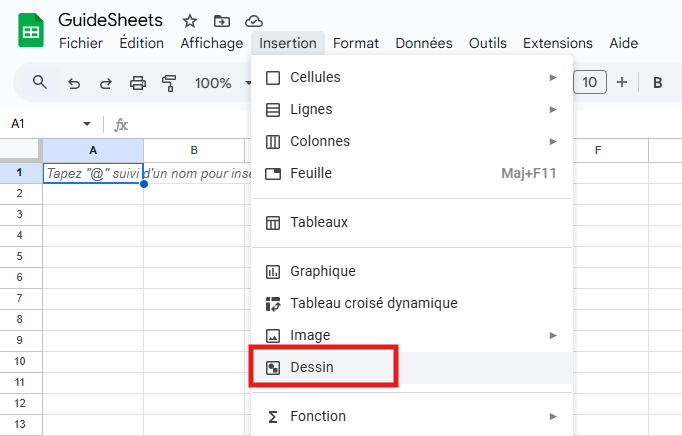
Task: Click the Graphique chart icon
Action: click(273, 272)
